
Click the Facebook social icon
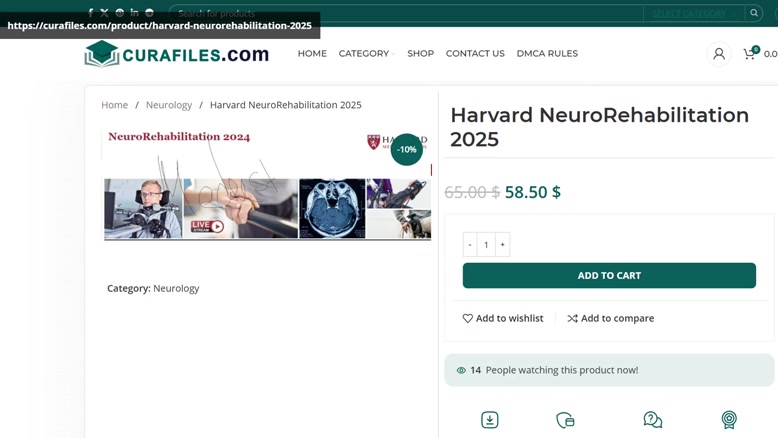[90, 12]
